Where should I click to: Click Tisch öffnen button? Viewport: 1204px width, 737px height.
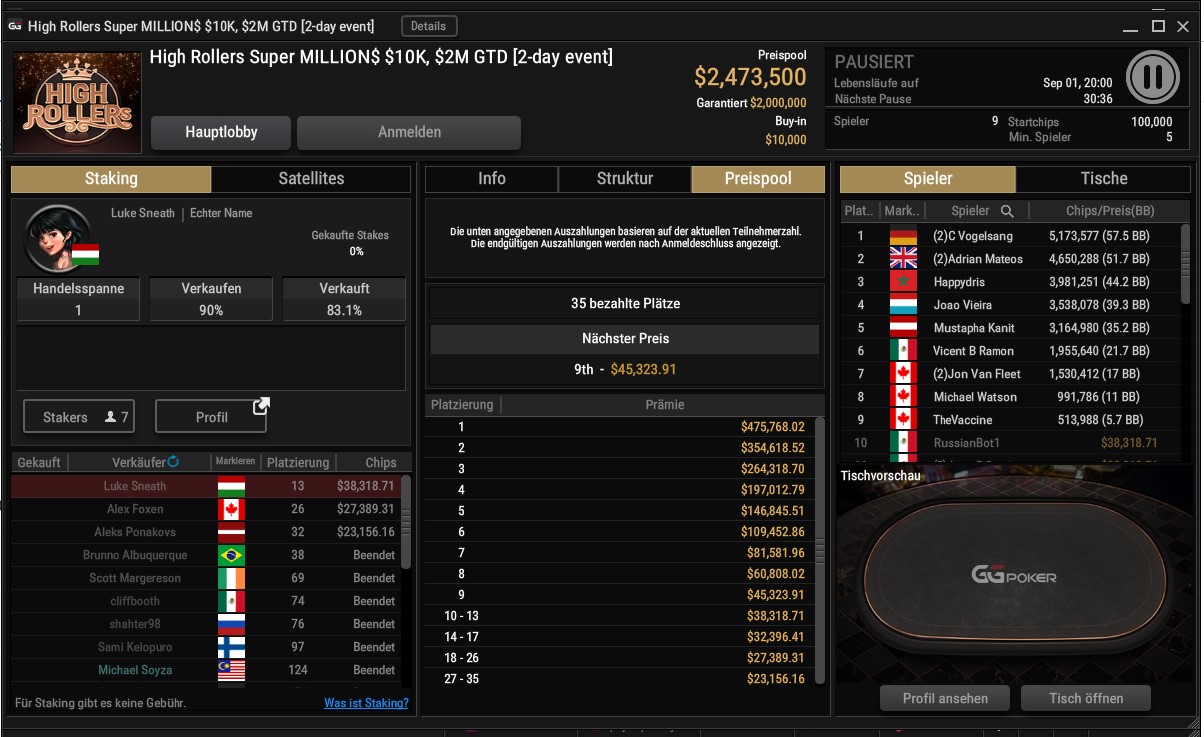(x=1085, y=698)
